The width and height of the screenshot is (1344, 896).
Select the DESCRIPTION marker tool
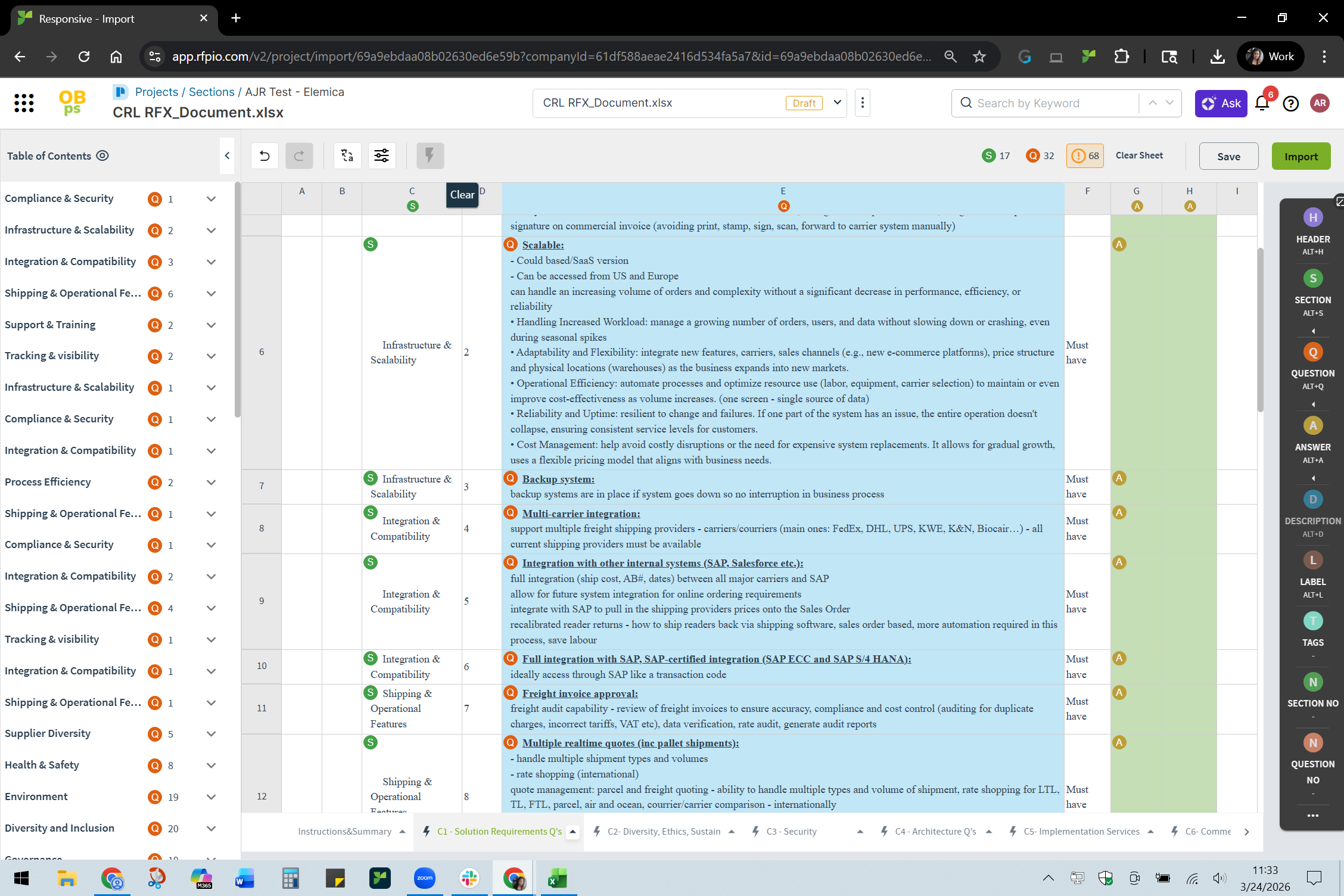1312,514
